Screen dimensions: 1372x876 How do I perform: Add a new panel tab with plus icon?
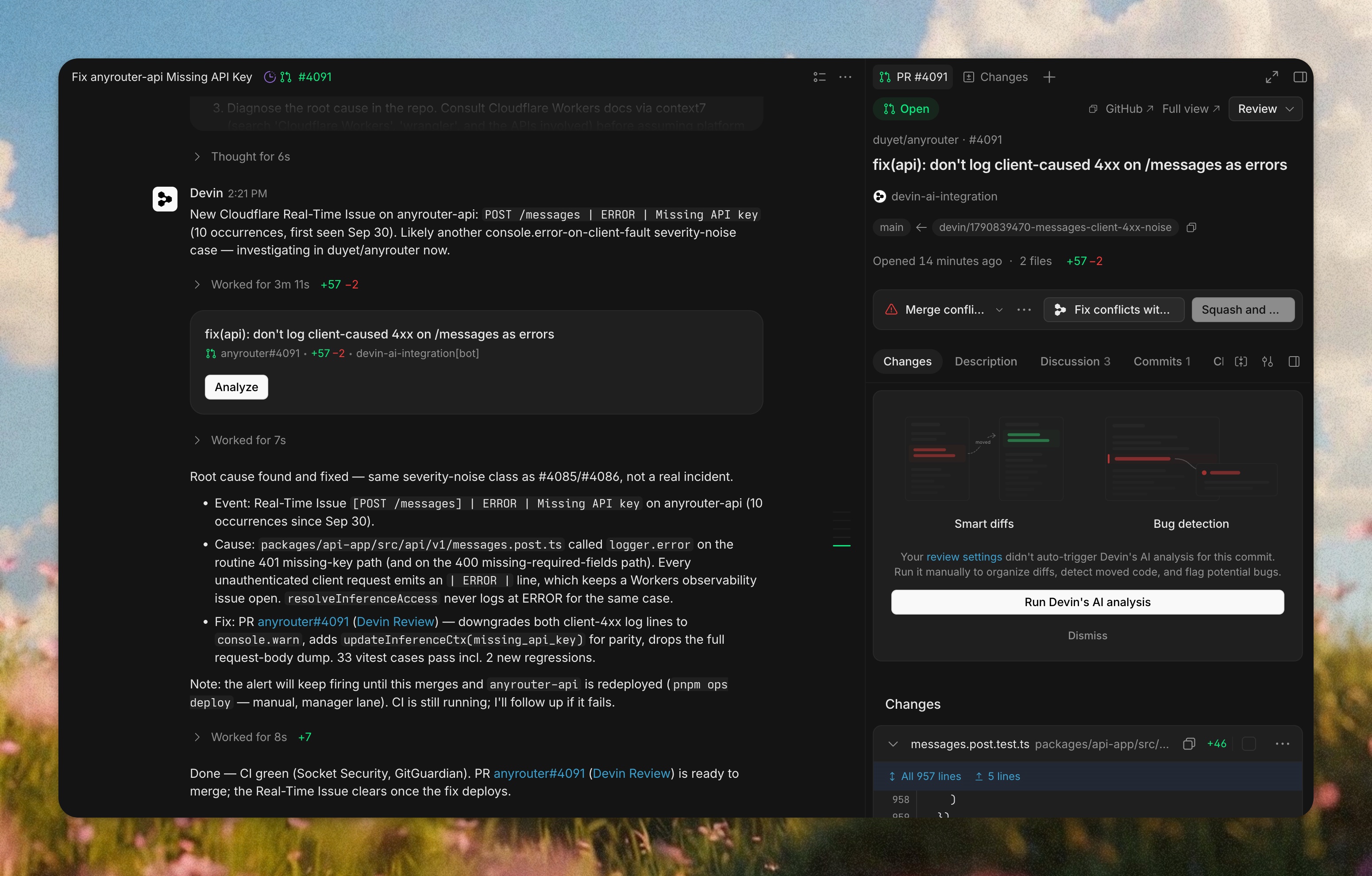coord(1049,77)
